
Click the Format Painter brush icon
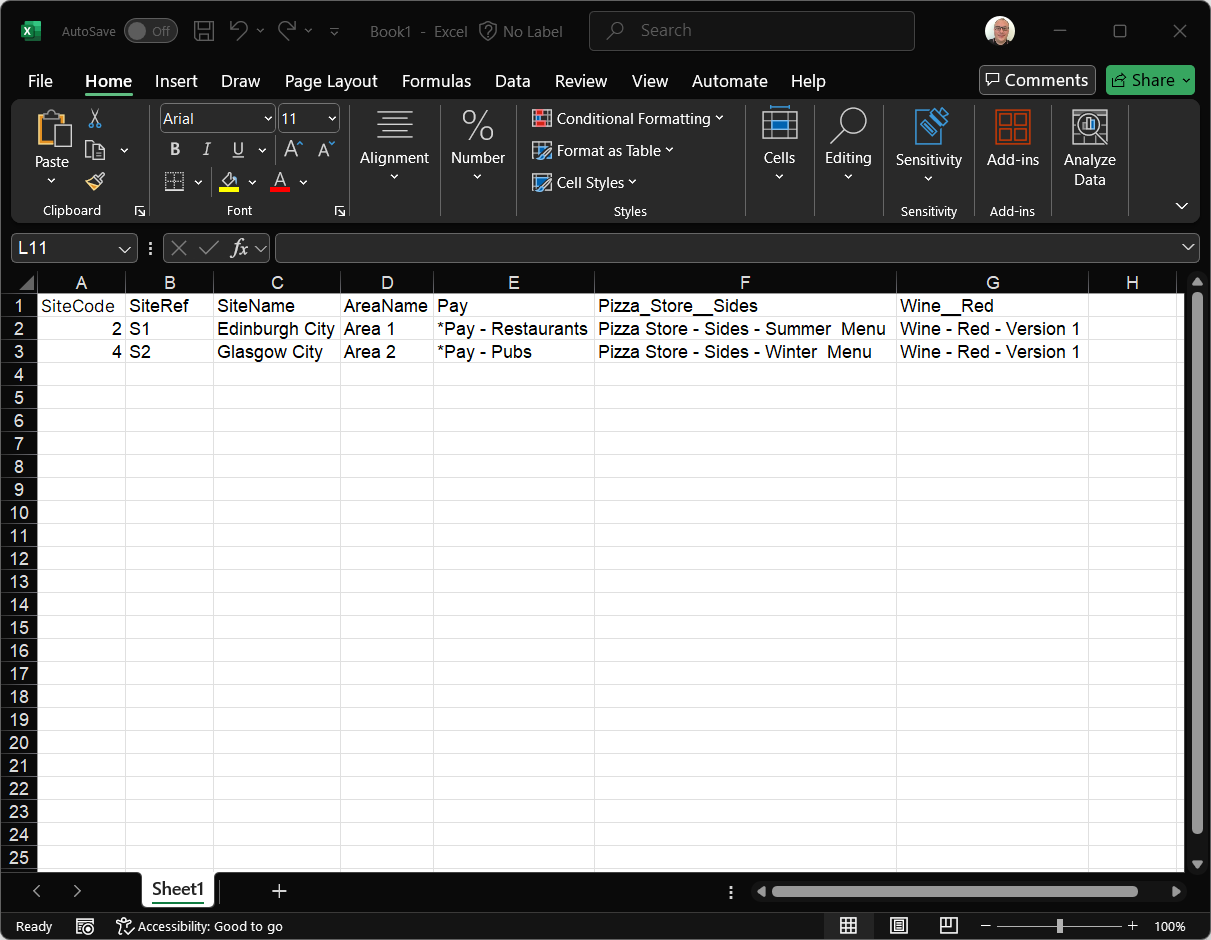(95, 181)
